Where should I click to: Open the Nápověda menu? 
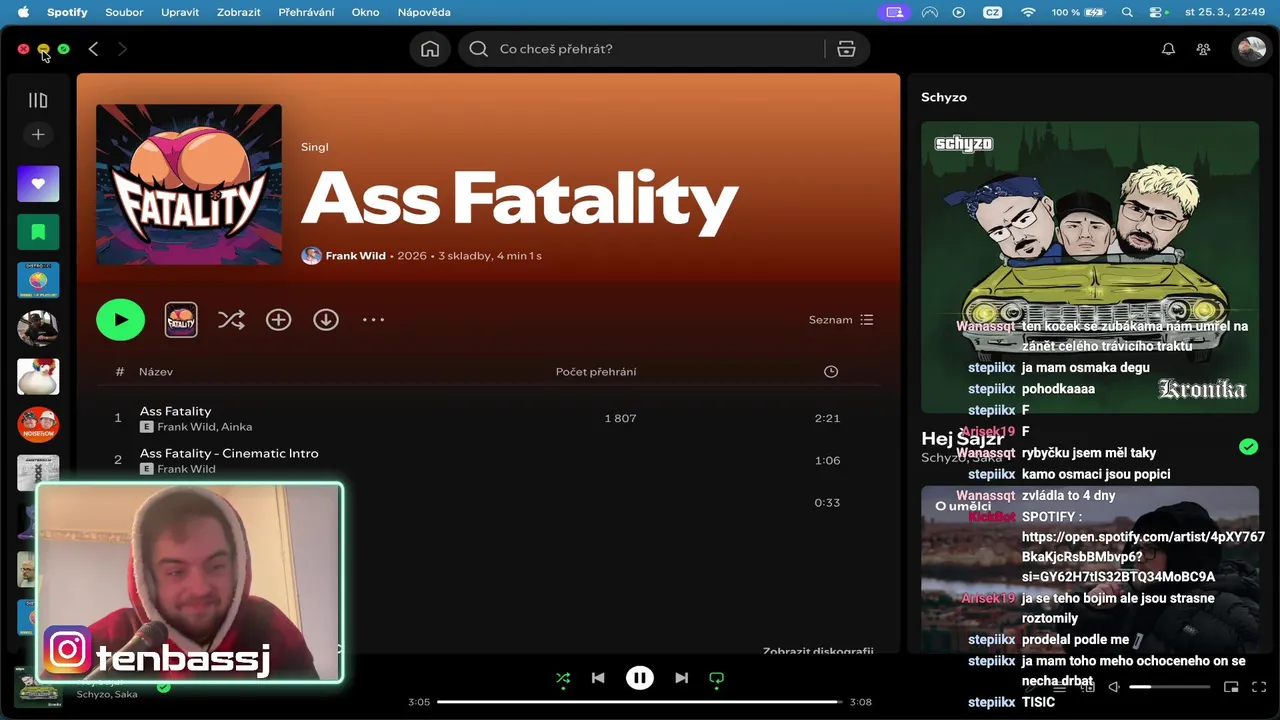click(x=424, y=12)
